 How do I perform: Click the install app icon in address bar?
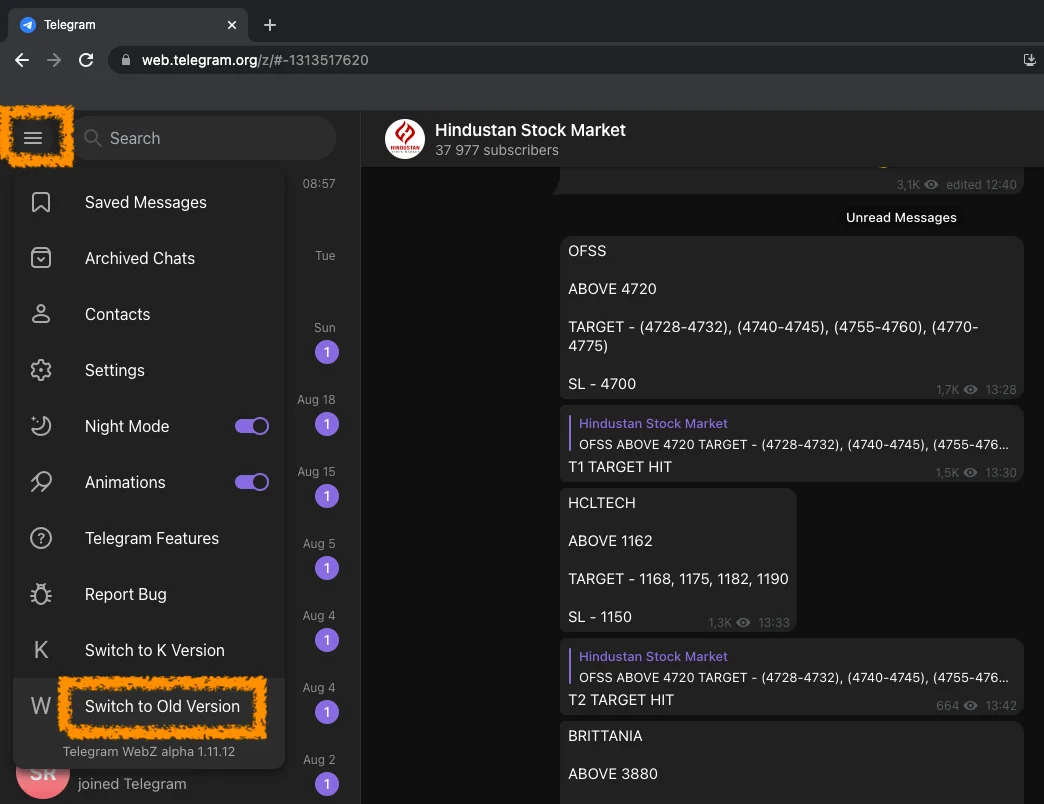point(1029,60)
